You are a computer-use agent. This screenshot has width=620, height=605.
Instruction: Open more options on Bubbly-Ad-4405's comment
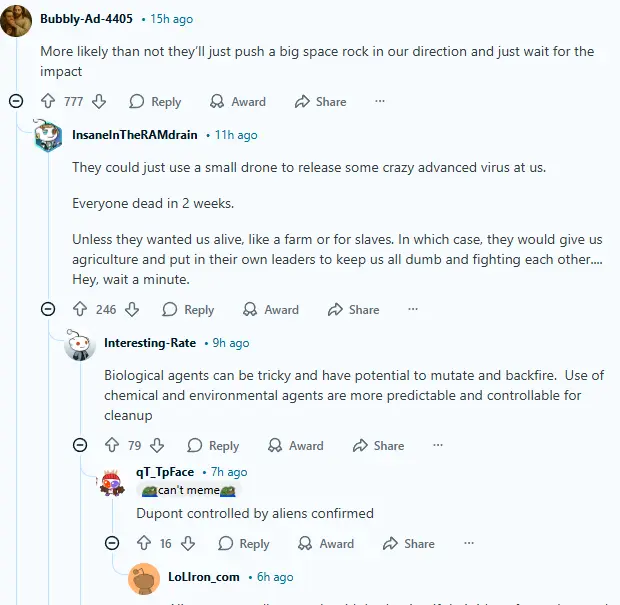[380, 101]
